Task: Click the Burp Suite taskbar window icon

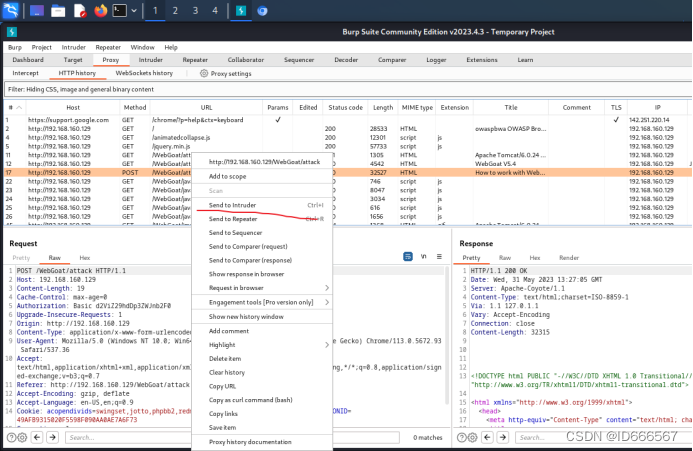Action: [x=241, y=11]
